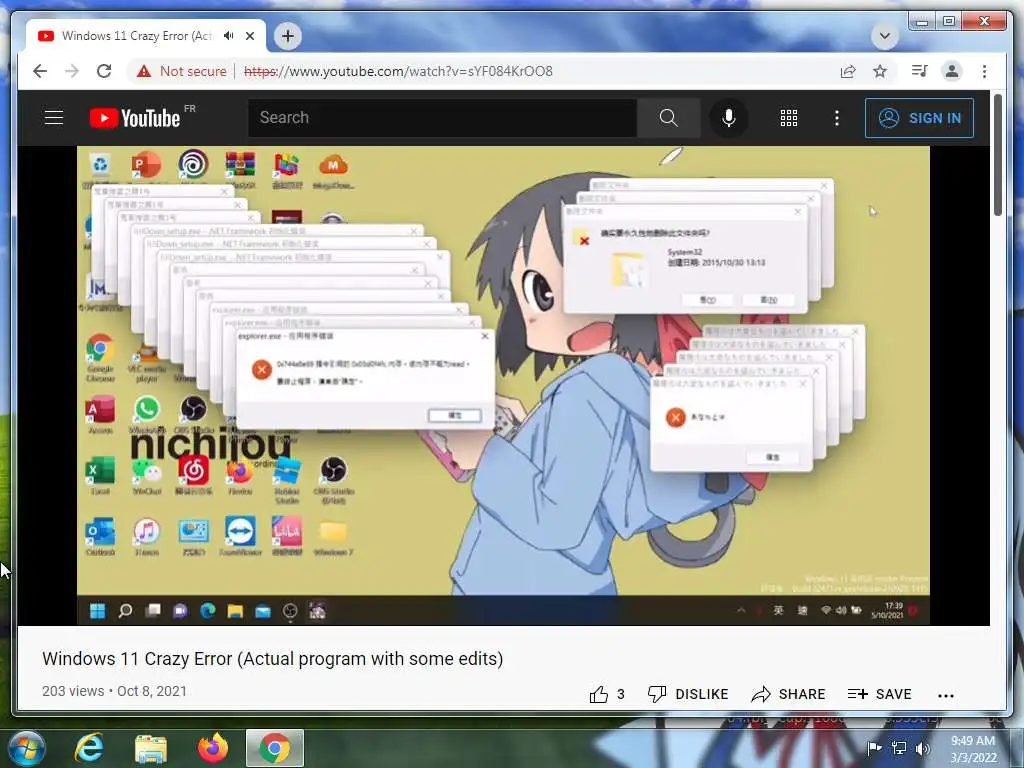
Task: Launch Internet Explorer from the taskbar
Action: [89, 748]
